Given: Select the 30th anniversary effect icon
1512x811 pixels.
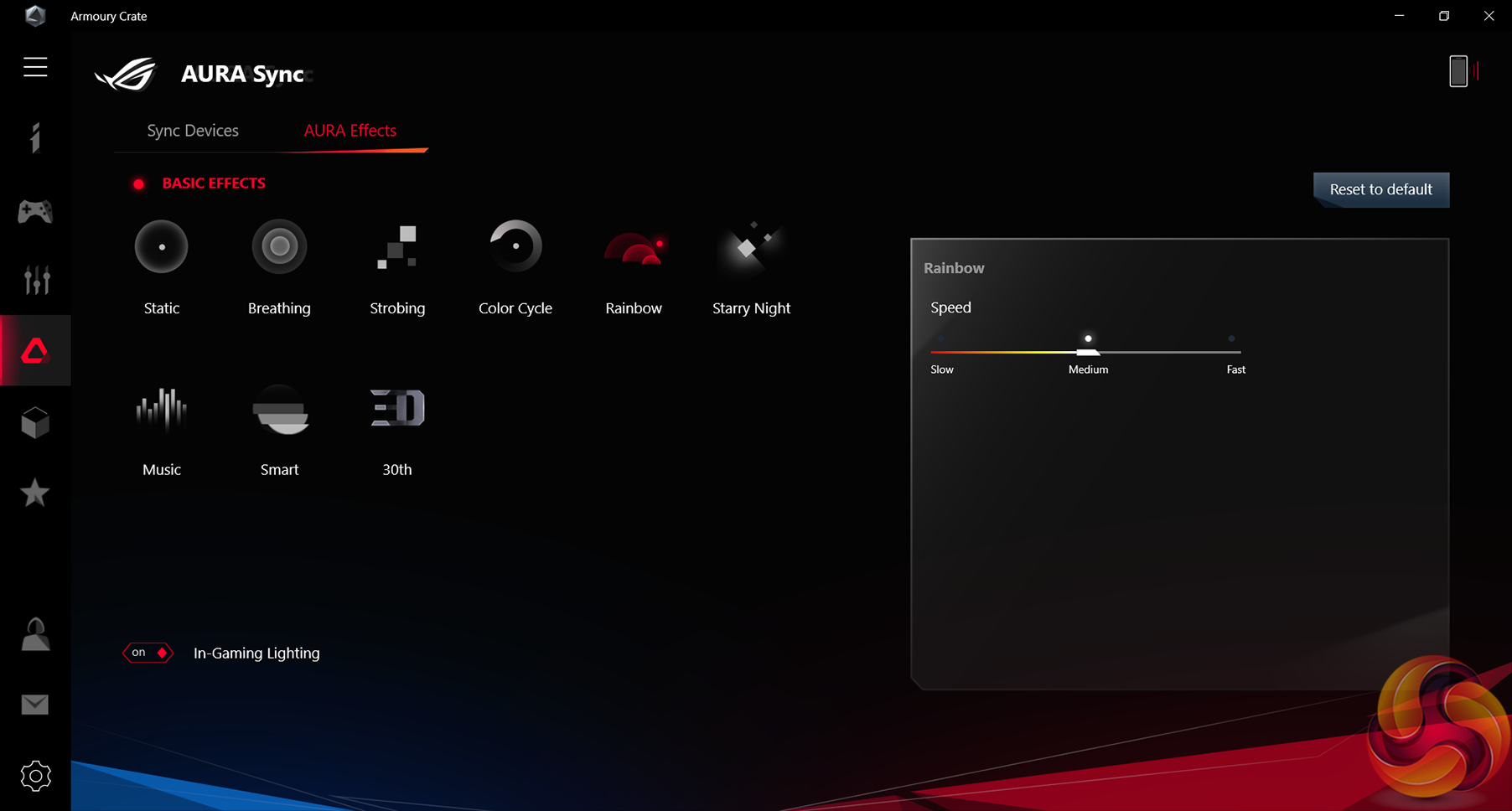Looking at the screenshot, I should click(397, 408).
